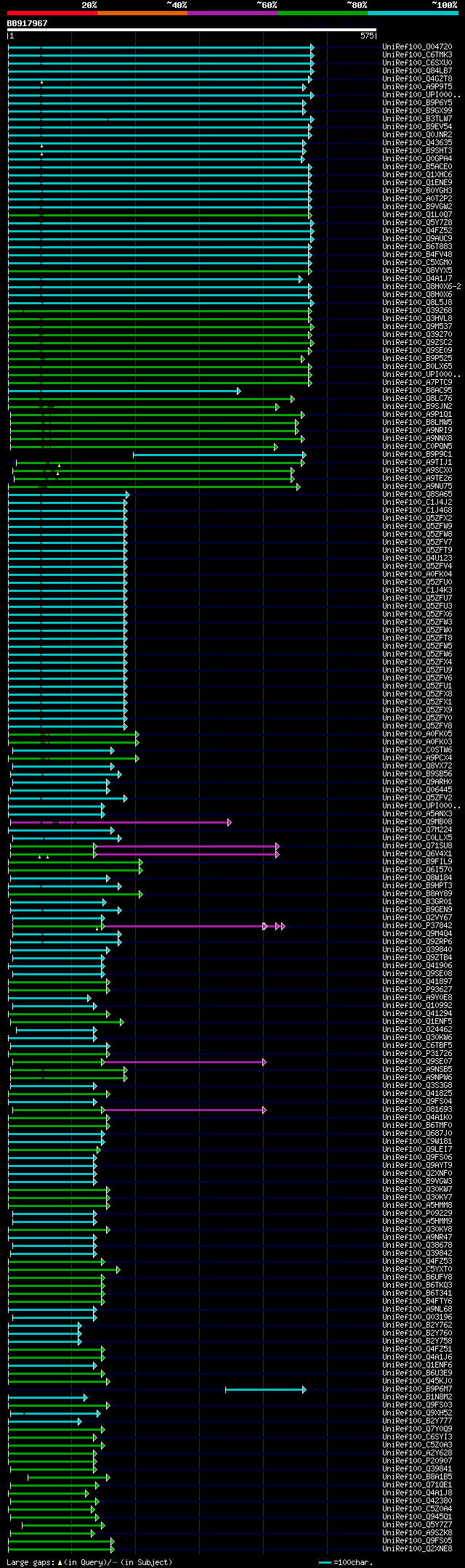Select hit UniRef100_P09229
This screenshot has width=465, height=1568.
[417, 1213]
